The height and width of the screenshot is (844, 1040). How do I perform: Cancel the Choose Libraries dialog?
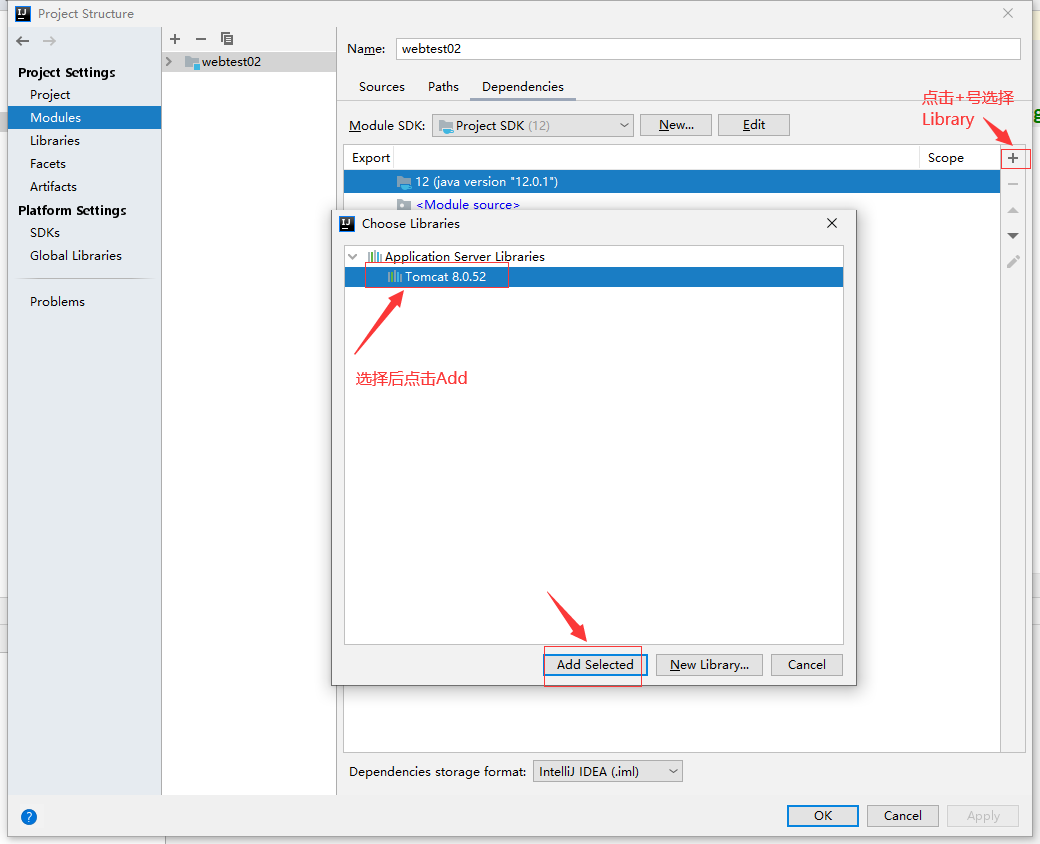[807, 665]
